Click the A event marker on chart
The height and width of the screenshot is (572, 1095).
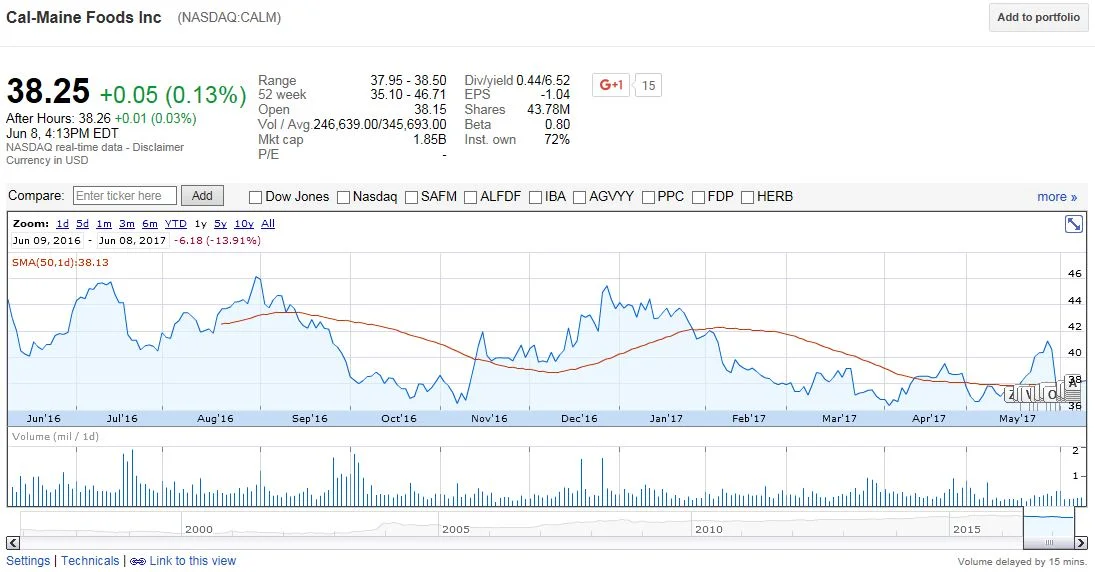coord(1073,383)
